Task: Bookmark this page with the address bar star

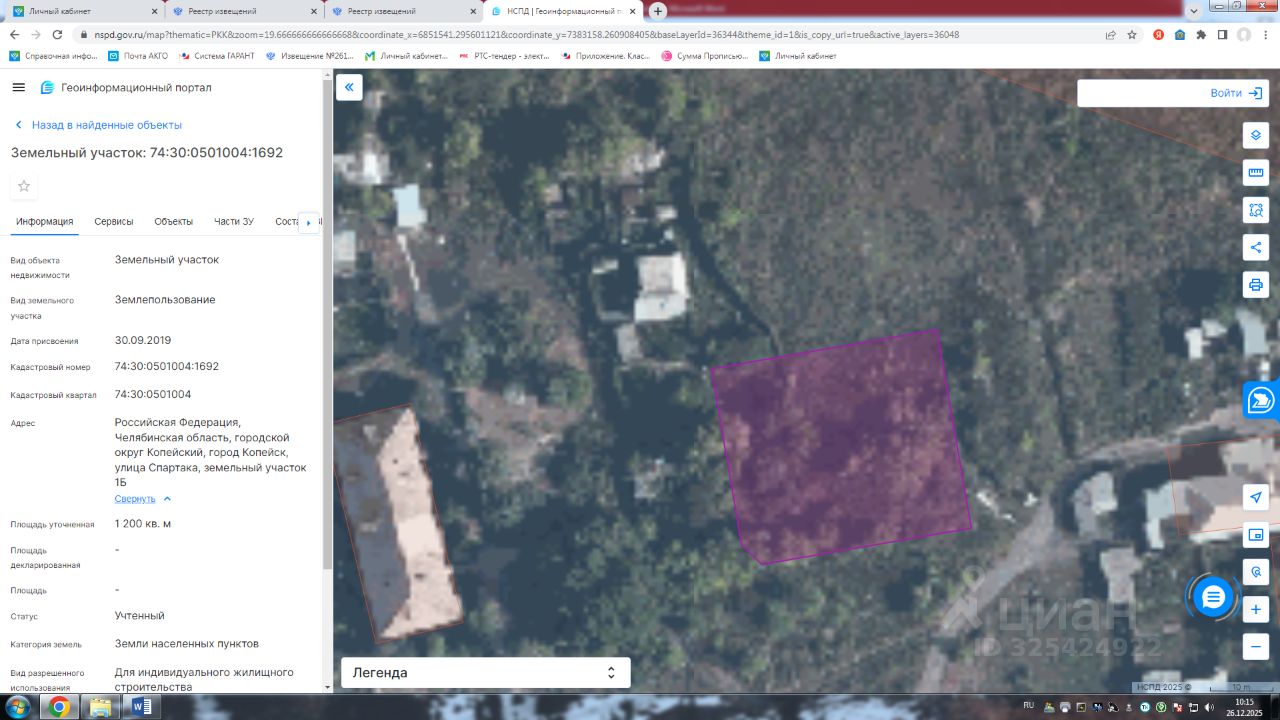Action: (1132, 34)
